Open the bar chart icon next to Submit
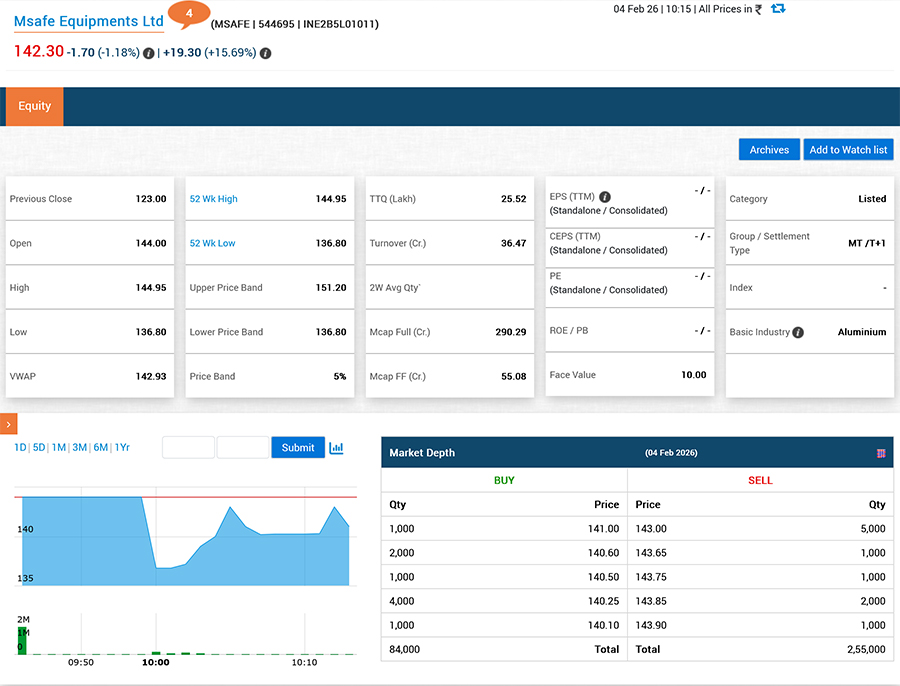Viewport: 900px width, 686px height. pos(336,448)
